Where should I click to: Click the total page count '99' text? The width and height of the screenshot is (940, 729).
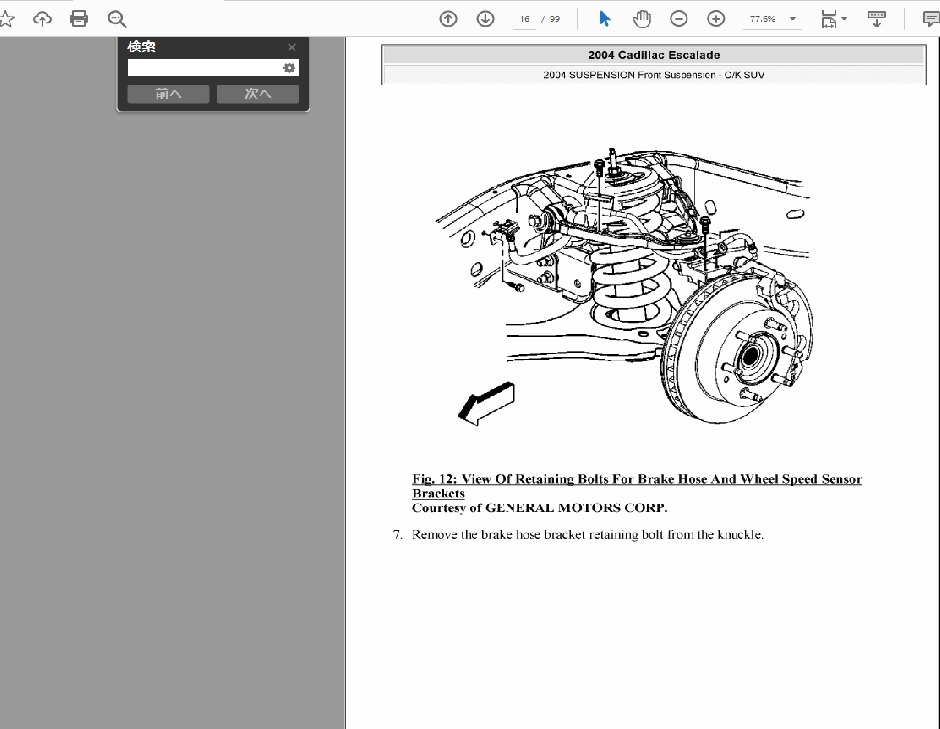(555, 19)
